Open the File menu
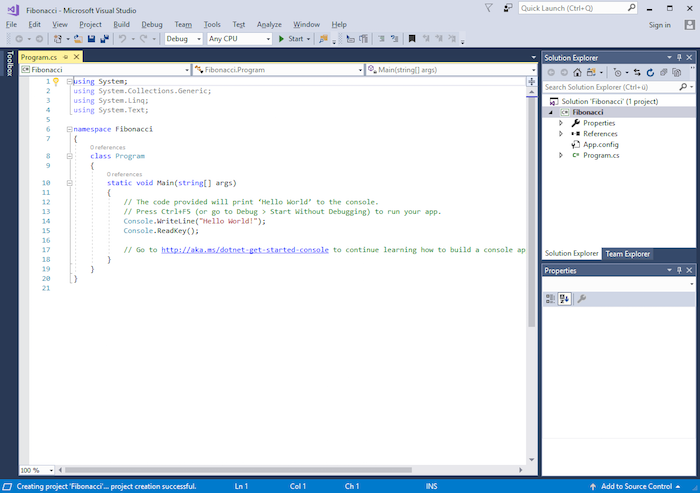The image size is (700, 493). [11, 25]
